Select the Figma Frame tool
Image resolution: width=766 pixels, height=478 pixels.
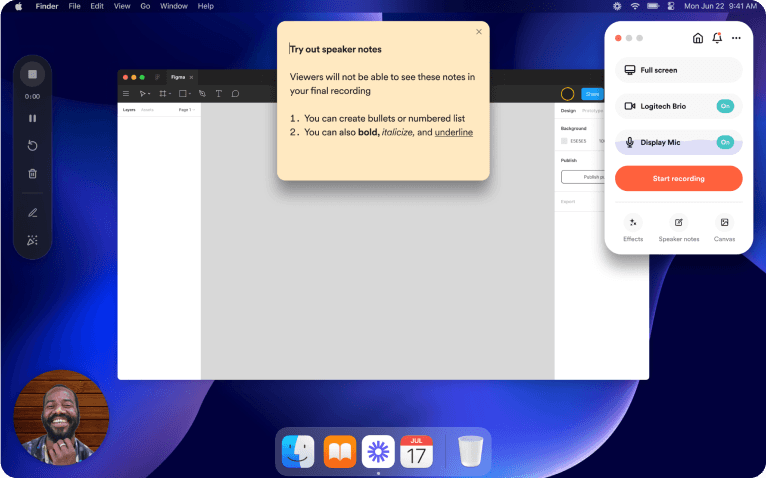pos(164,93)
